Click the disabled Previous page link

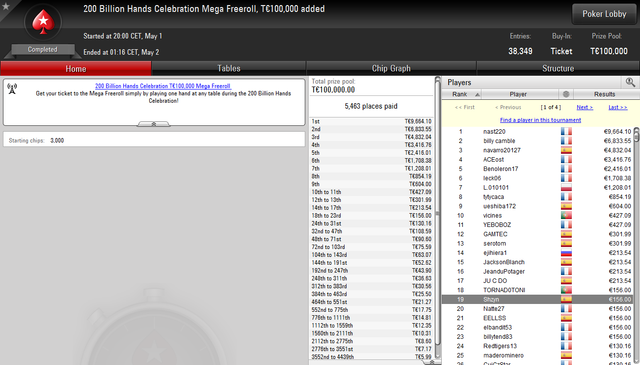click(x=508, y=107)
